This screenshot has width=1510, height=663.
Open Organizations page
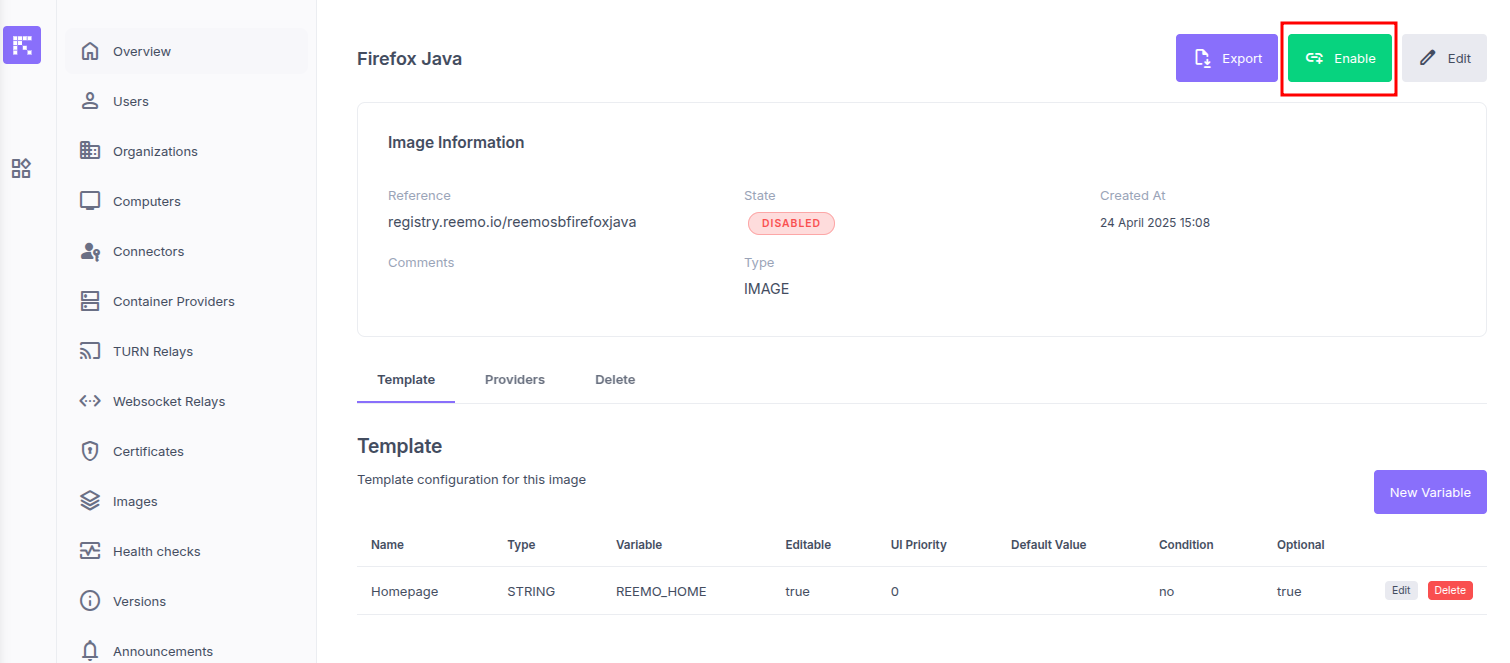coord(187,151)
